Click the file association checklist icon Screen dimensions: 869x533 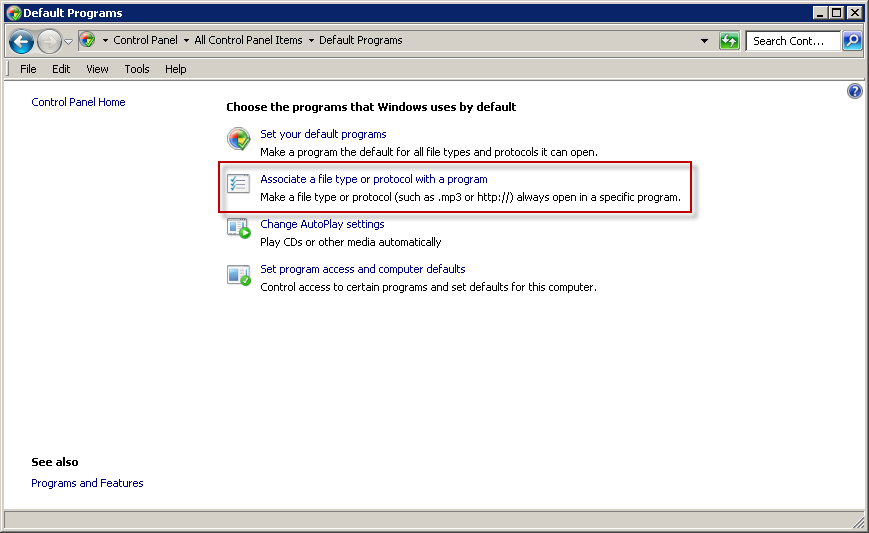239,184
